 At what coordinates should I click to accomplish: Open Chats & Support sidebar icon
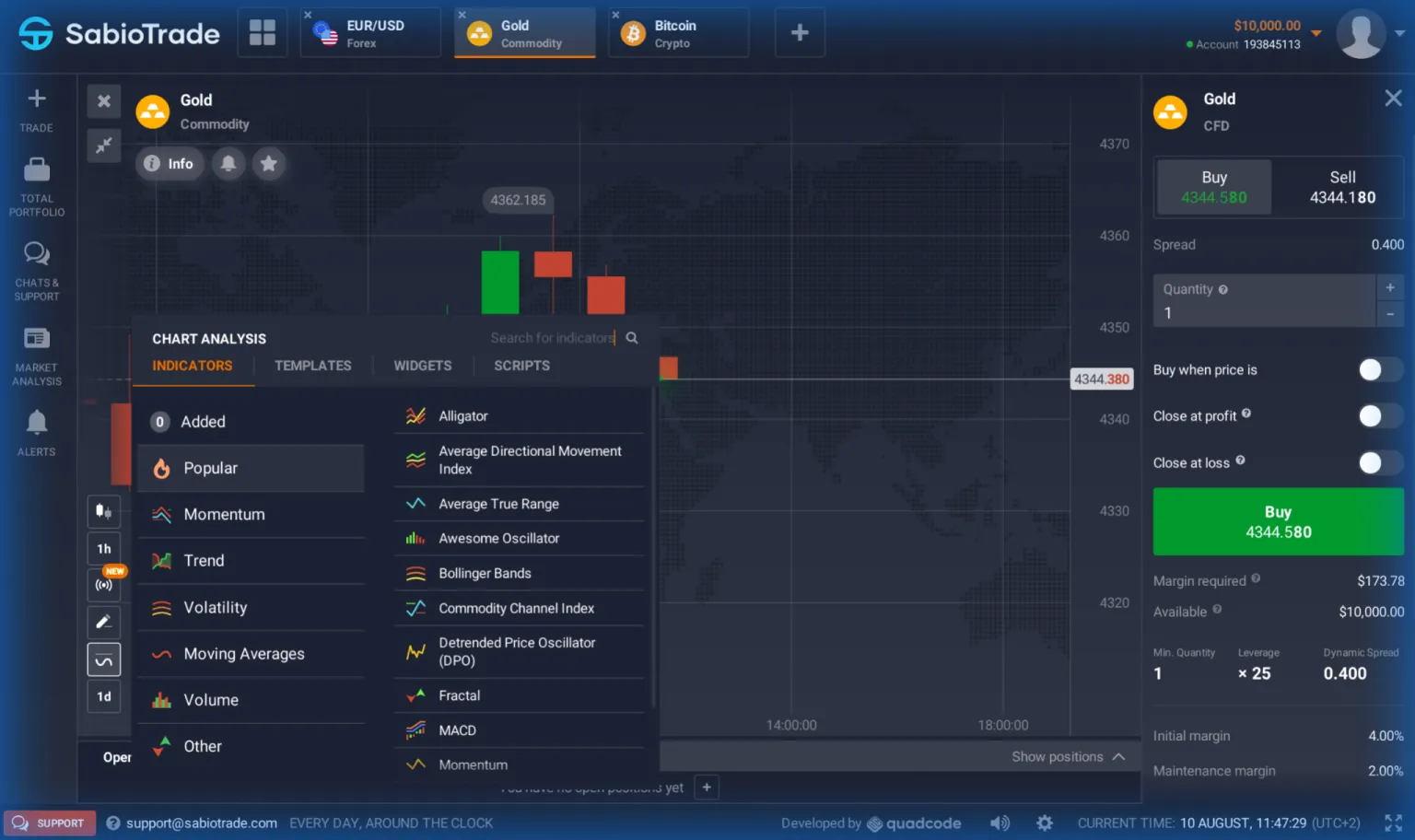coord(37,253)
